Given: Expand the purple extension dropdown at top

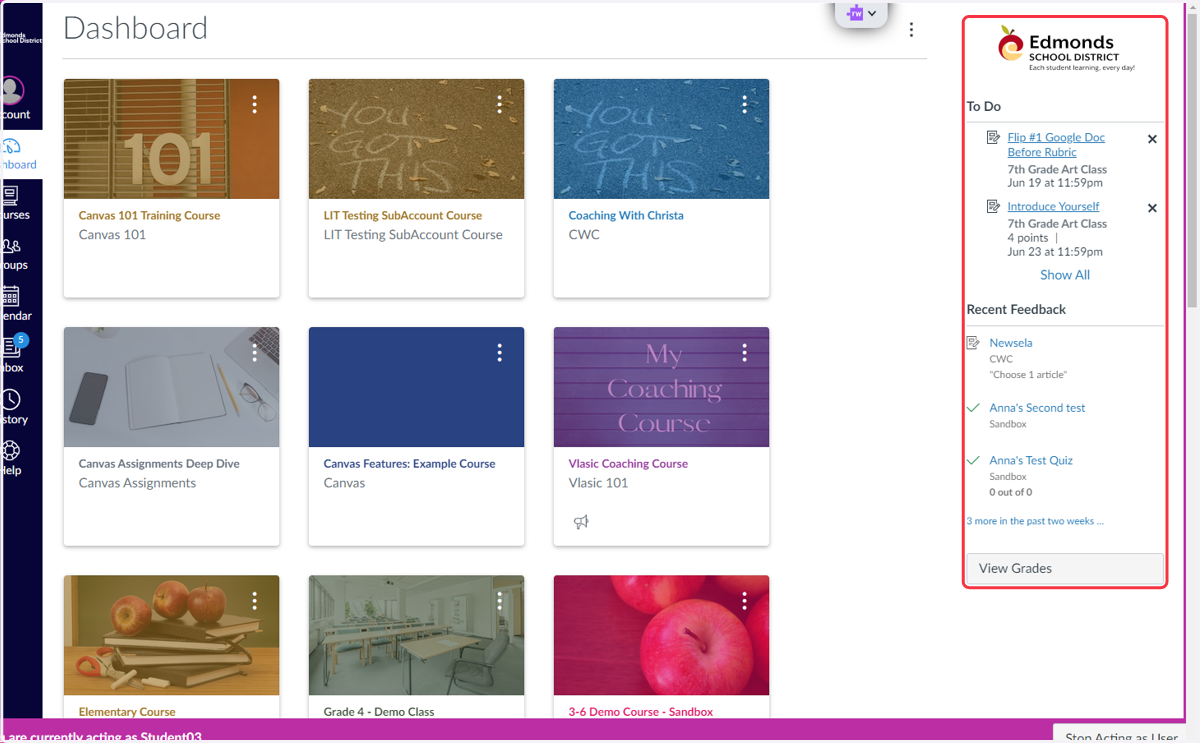Looking at the screenshot, I should click(862, 13).
